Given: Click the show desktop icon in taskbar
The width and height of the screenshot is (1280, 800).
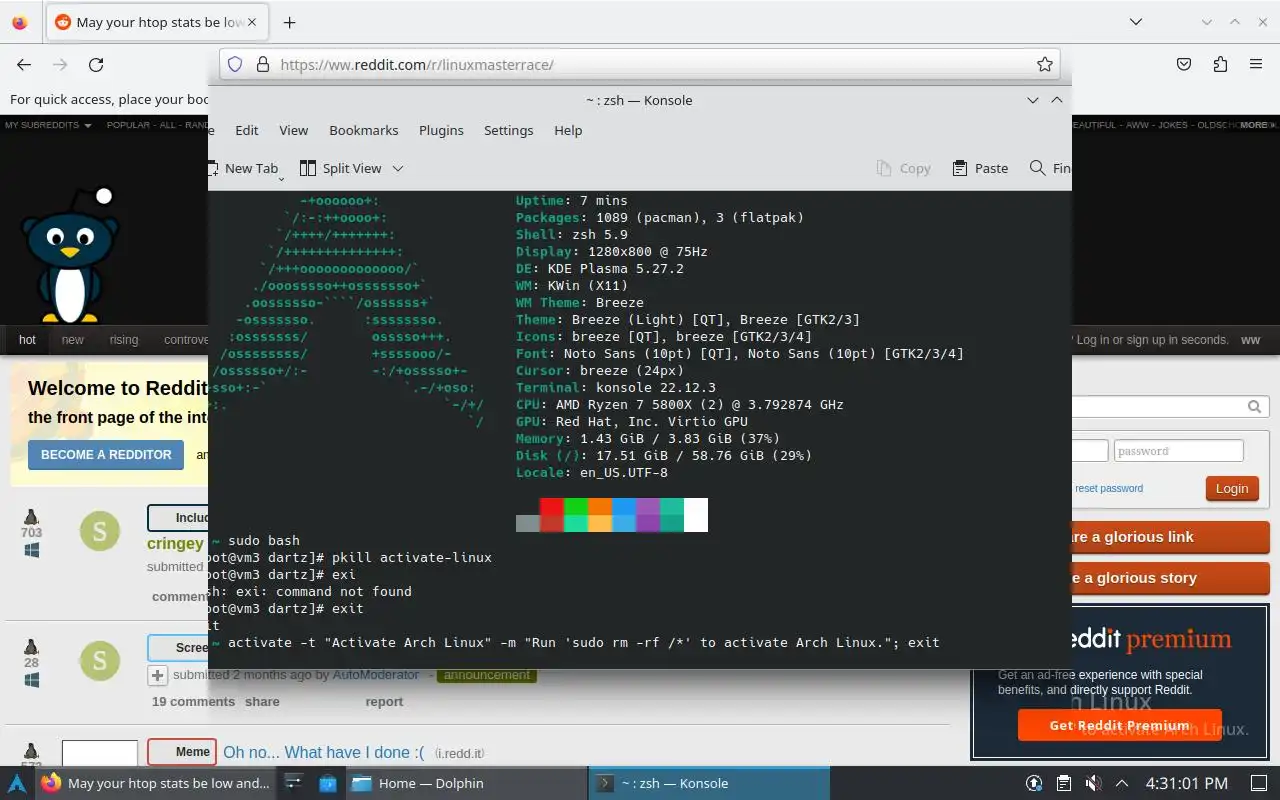Looking at the screenshot, I should pyautogui.click(x=1258, y=783).
